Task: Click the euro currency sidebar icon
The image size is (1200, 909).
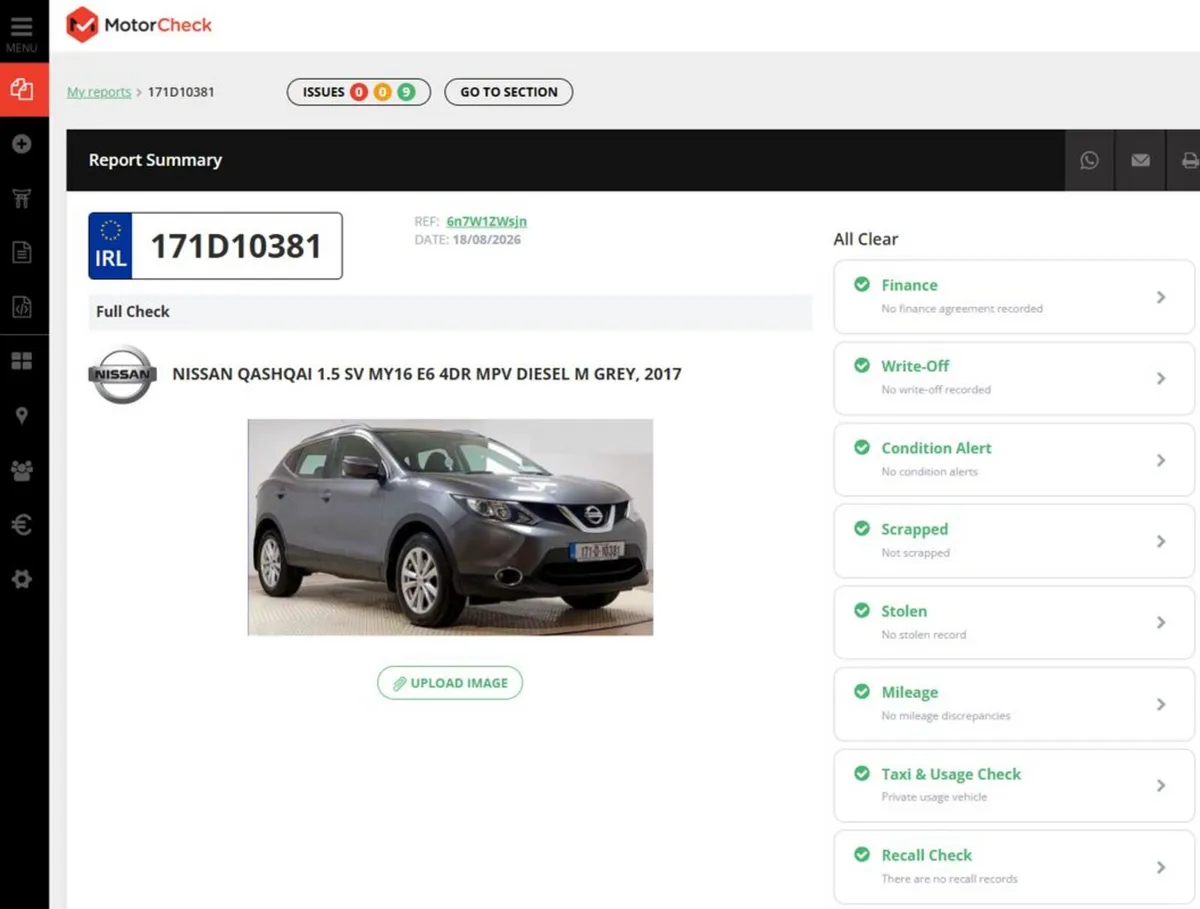Action: [x=22, y=524]
